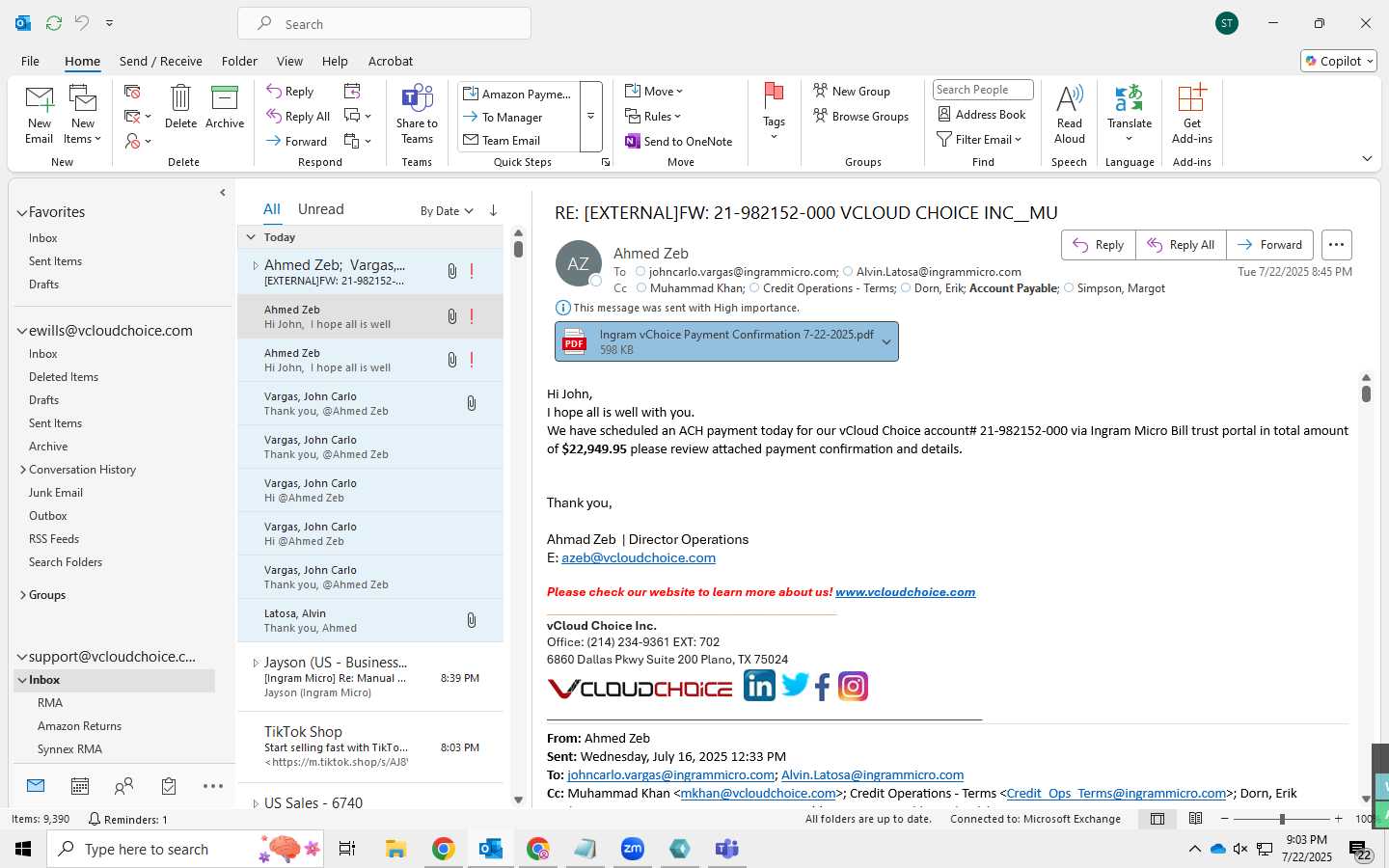Open the Tasks view icon
The height and width of the screenshot is (868, 1389).
pos(169,786)
